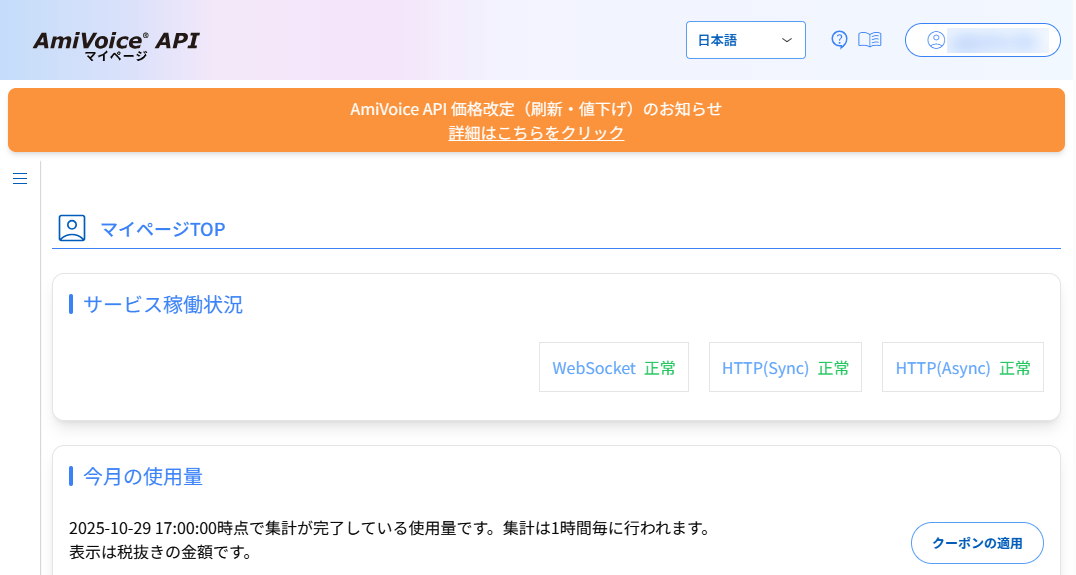Open the help question mark icon
Screen dimensions: 1076x575
pos(840,40)
